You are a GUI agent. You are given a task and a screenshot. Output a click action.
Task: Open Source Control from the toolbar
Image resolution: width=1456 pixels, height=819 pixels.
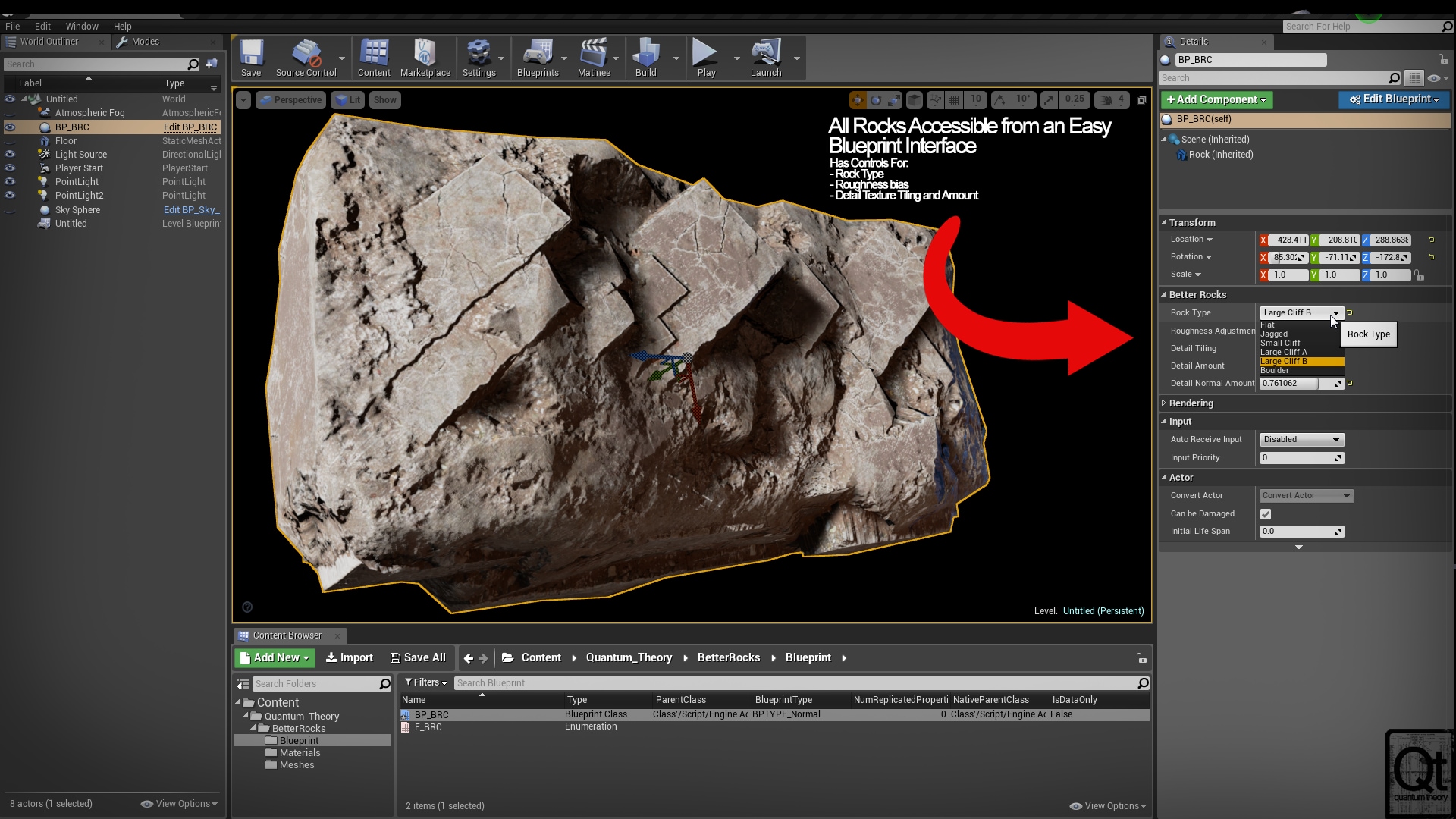tap(306, 58)
